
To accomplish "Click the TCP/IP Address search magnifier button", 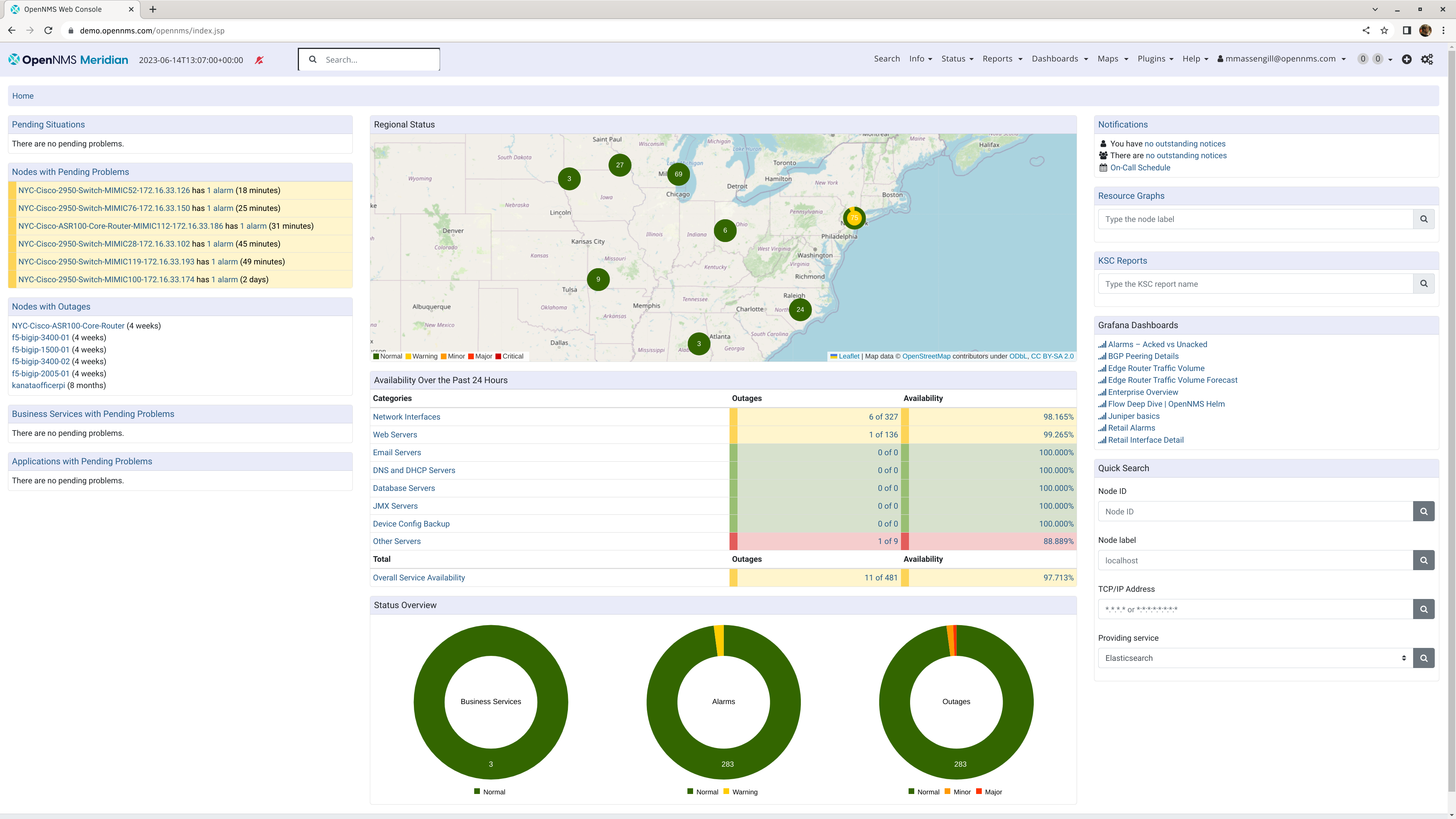I will (x=1424, y=609).
